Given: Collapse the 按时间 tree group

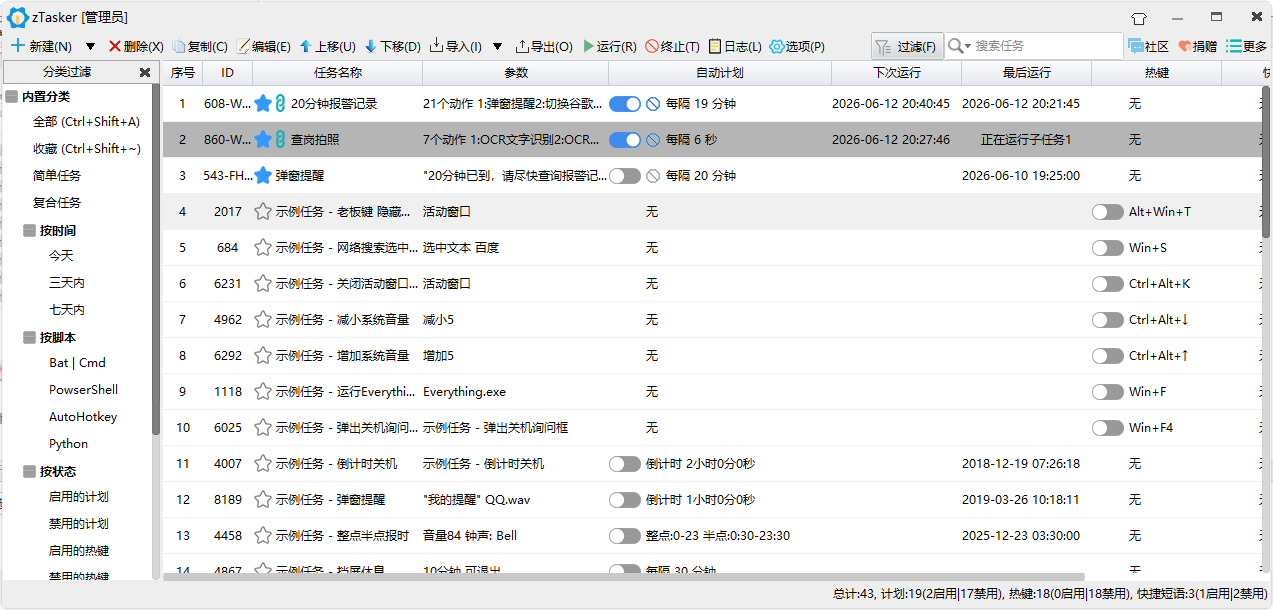Looking at the screenshot, I should coord(29,230).
